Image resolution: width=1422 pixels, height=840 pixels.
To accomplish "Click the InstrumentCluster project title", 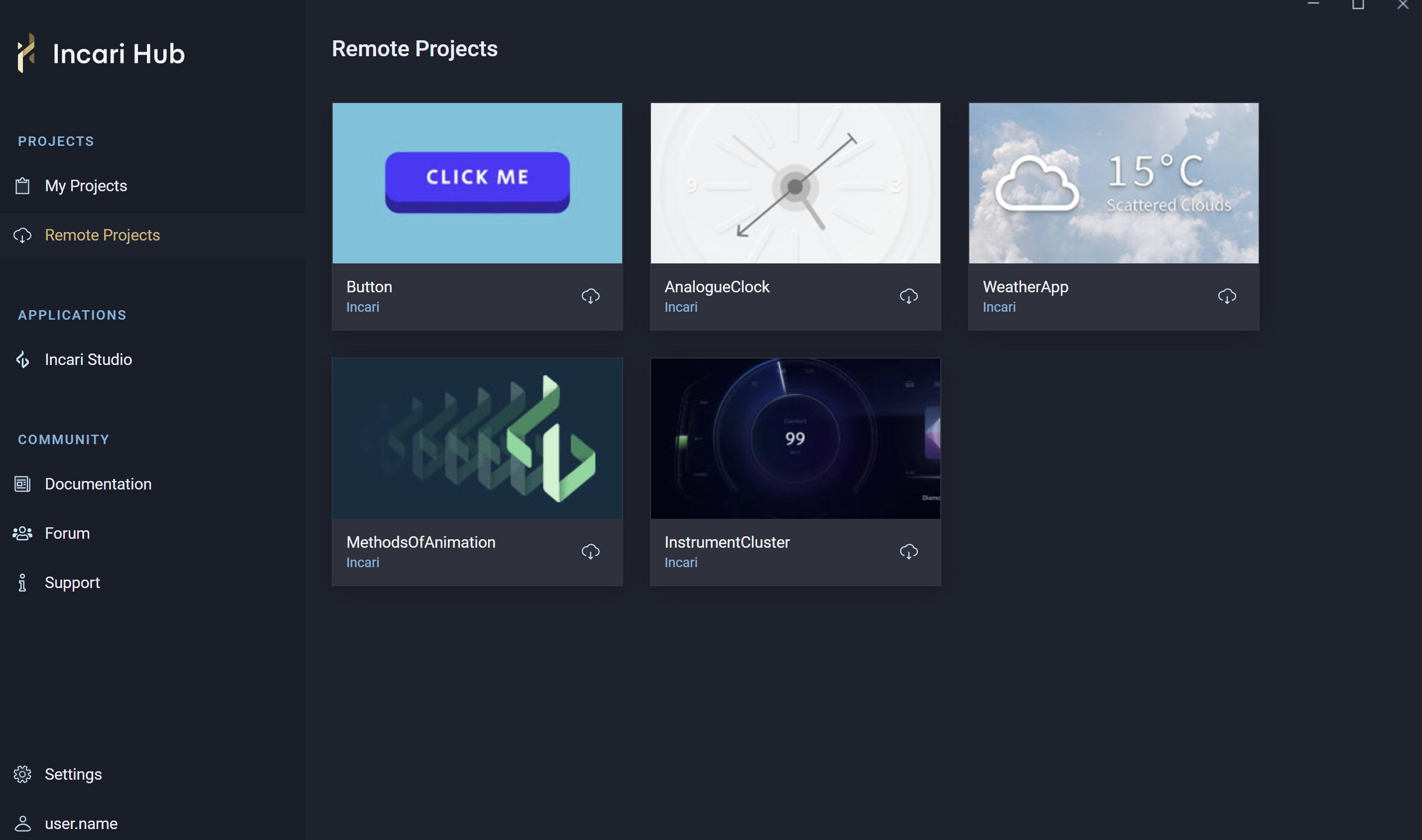I will point(727,542).
